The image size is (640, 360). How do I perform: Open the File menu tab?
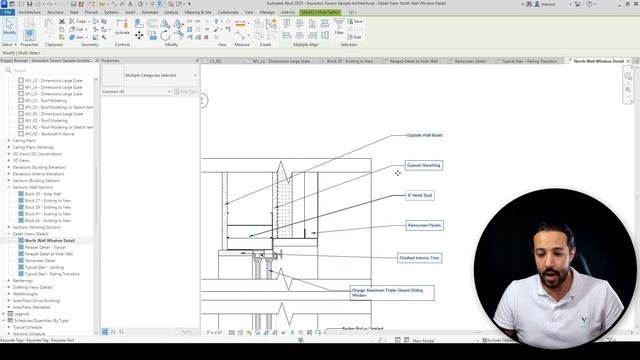(x=7, y=12)
